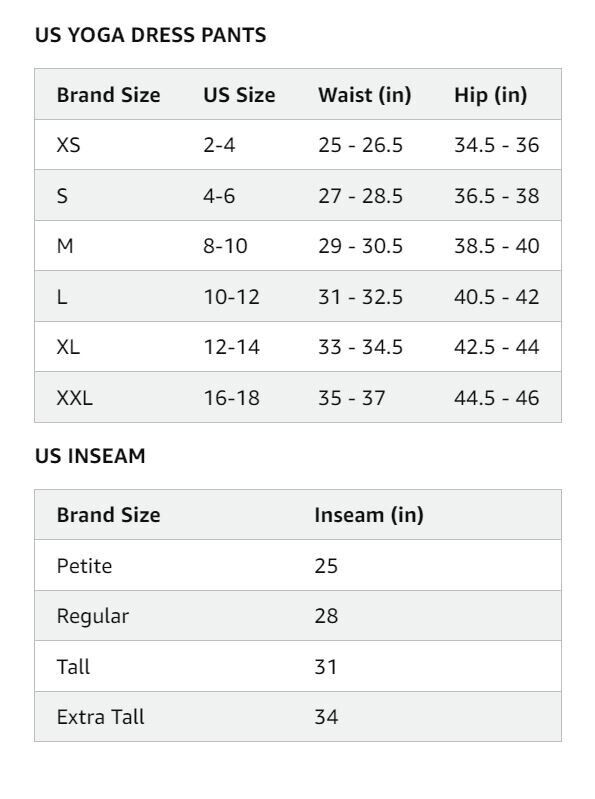Click the 44.5 - 46 hip value
The image size is (595, 799).
coord(496,397)
